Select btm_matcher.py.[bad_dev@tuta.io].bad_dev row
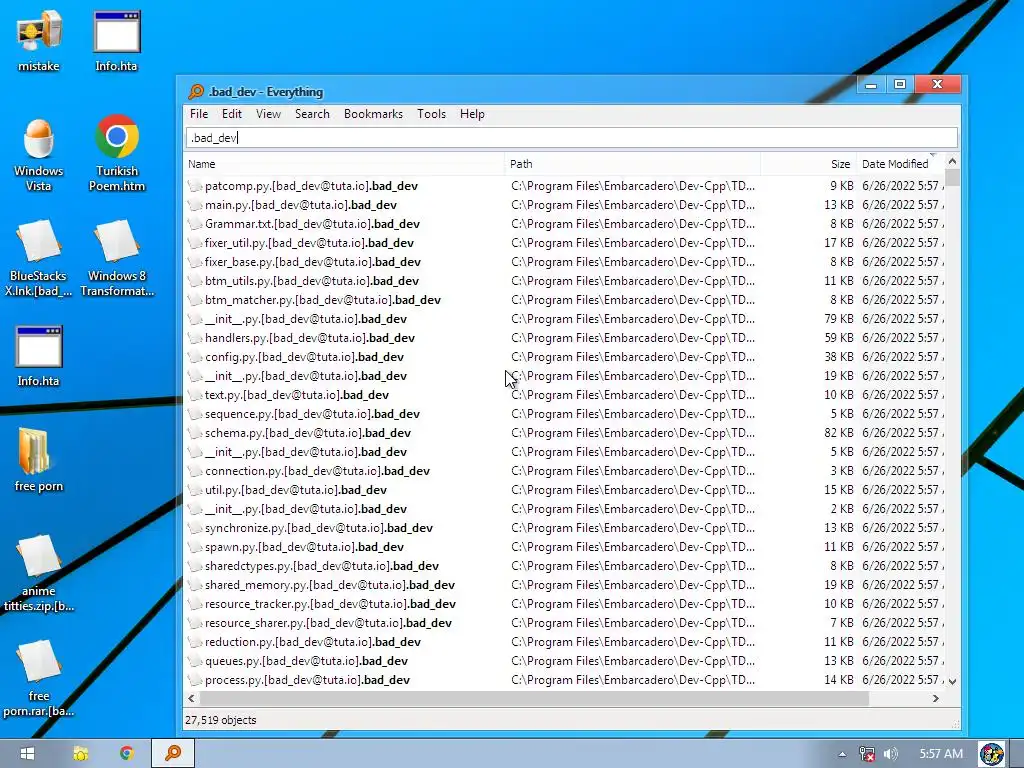 point(564,300)
